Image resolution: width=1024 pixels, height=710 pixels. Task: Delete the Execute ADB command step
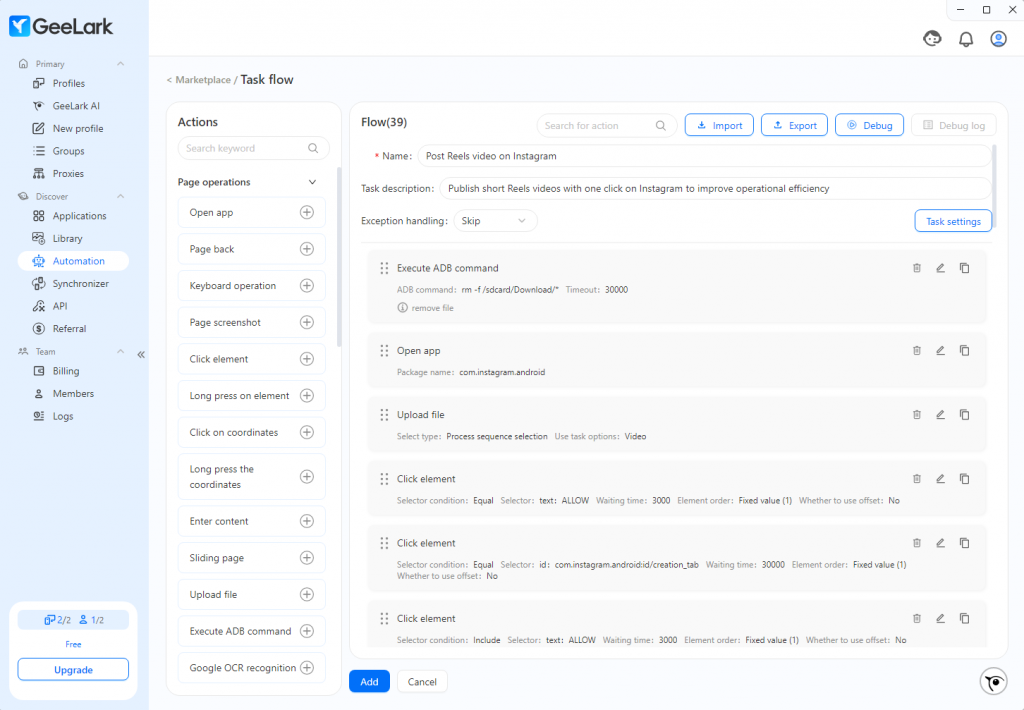[917, 268]
